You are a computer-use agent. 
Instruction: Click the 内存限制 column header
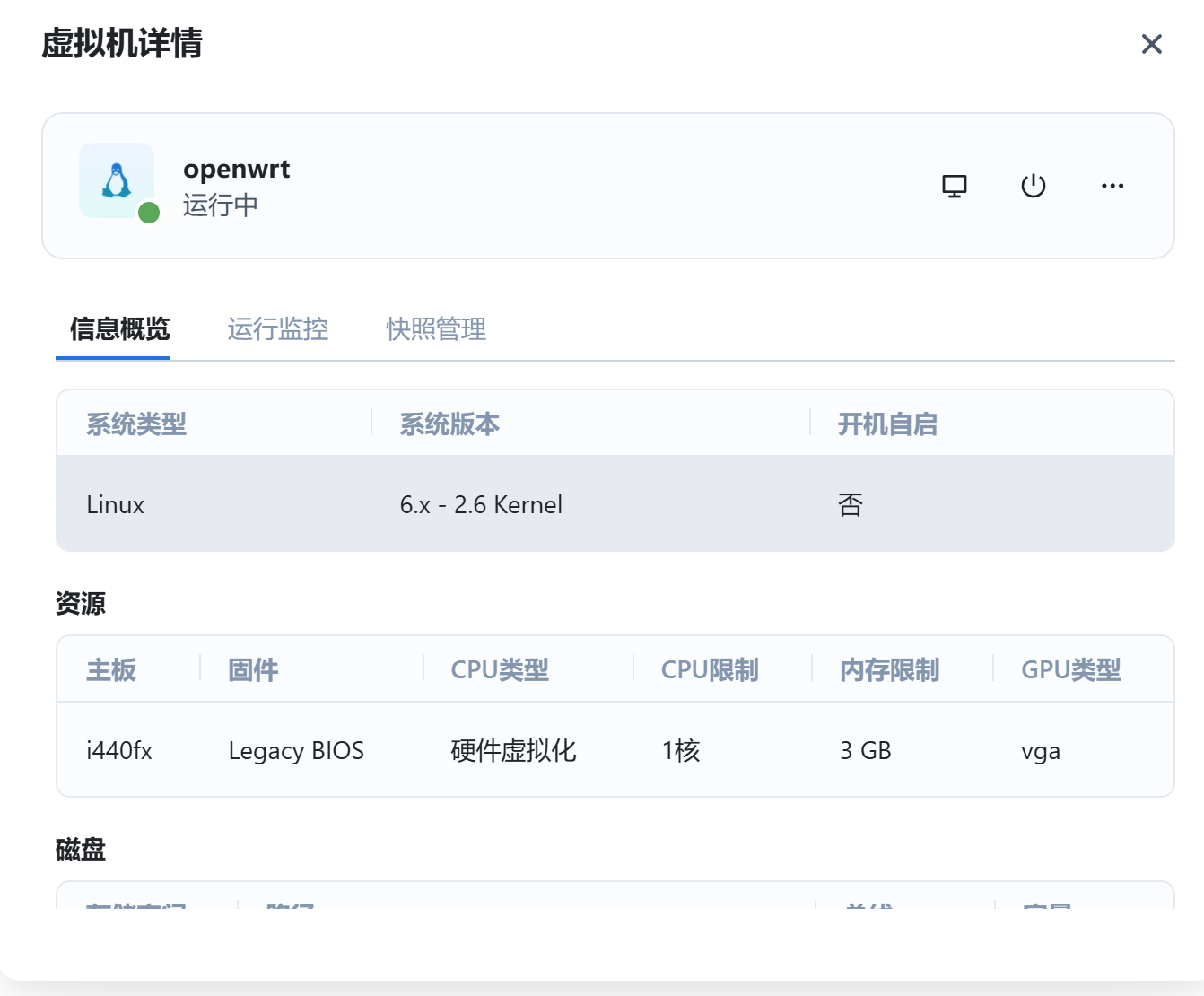(890, 669)
